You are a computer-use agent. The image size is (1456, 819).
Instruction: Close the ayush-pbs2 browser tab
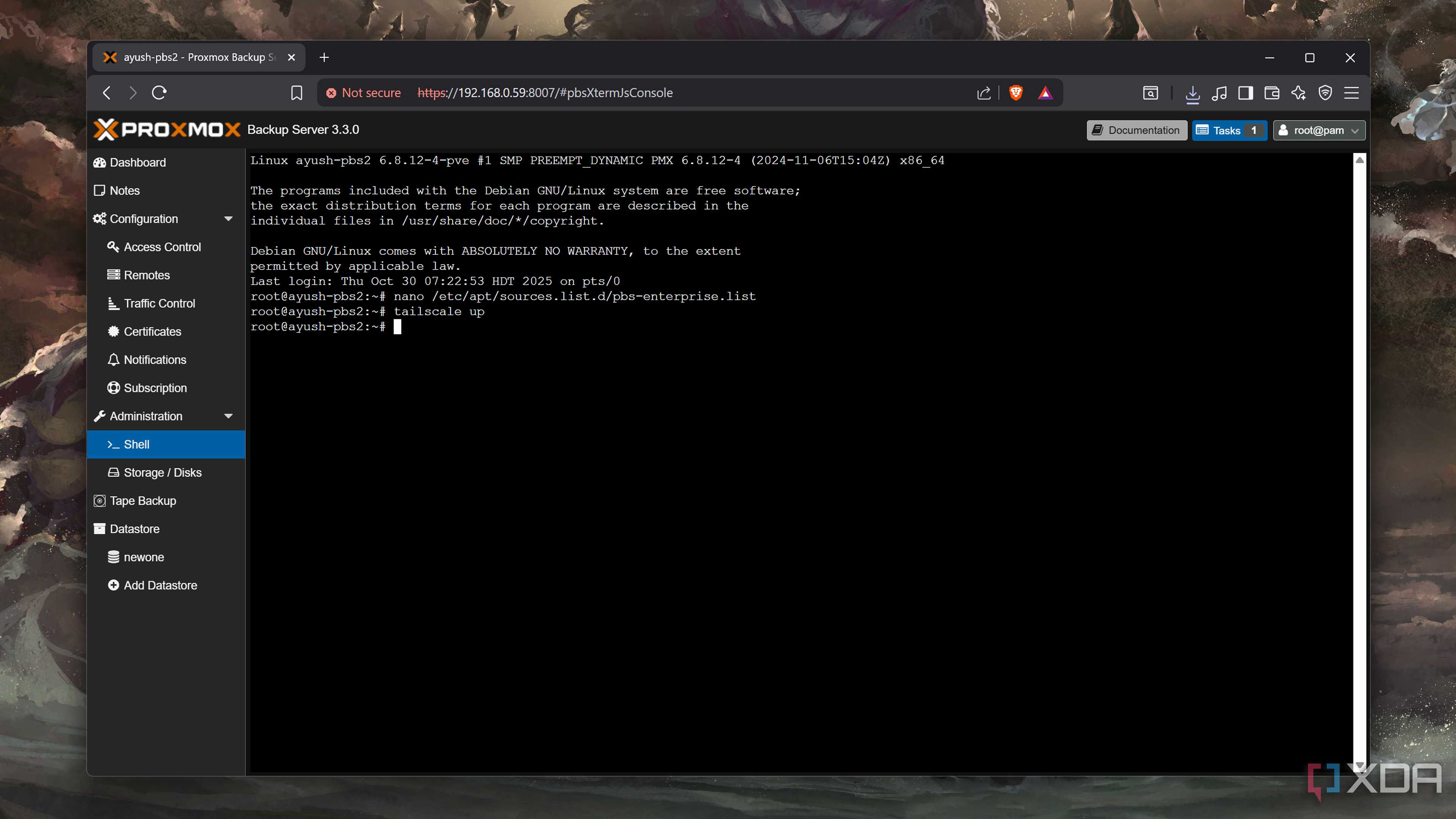click(291, 57)
